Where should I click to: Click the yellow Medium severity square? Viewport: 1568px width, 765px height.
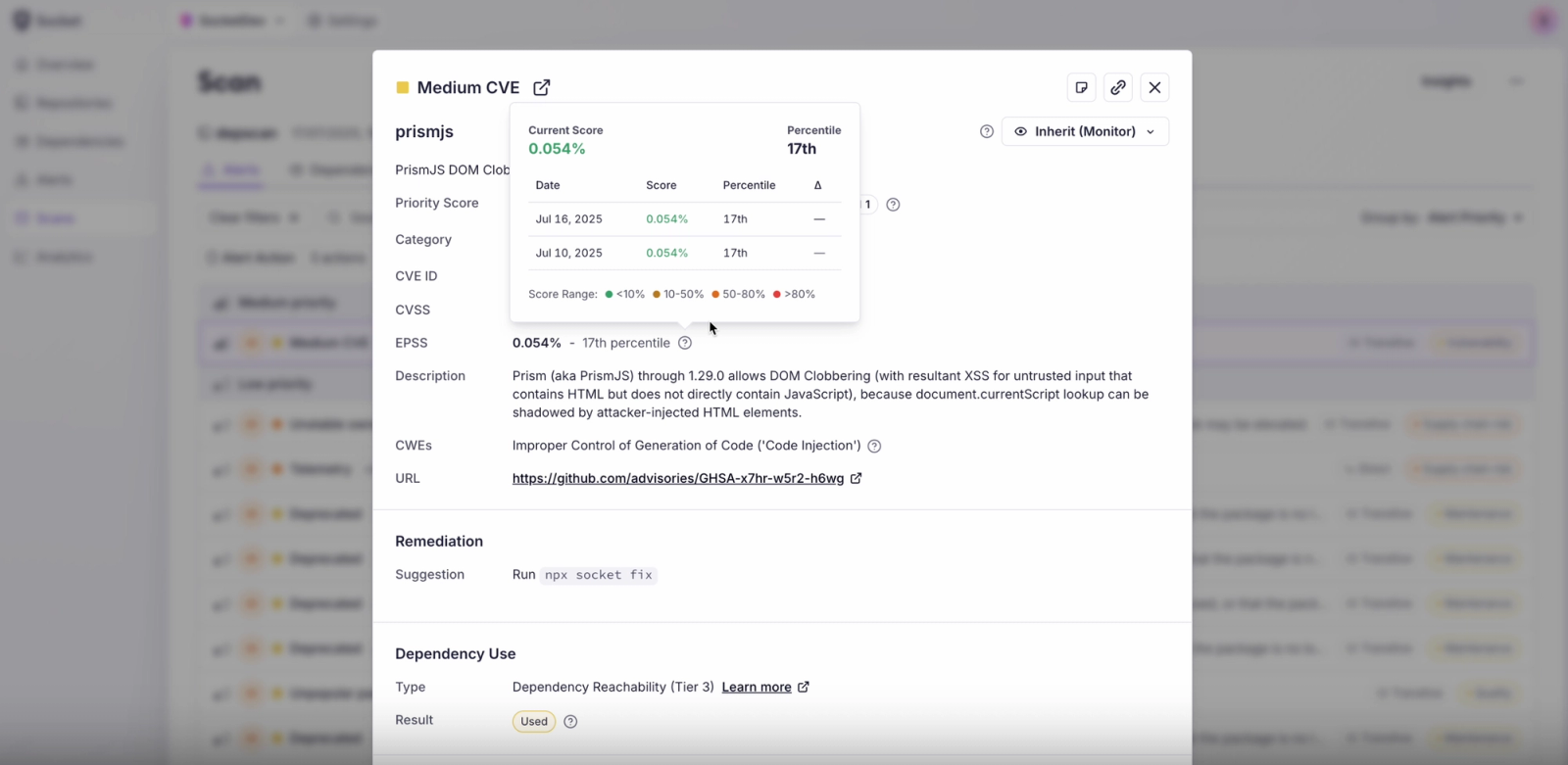(x=402, y=87)
